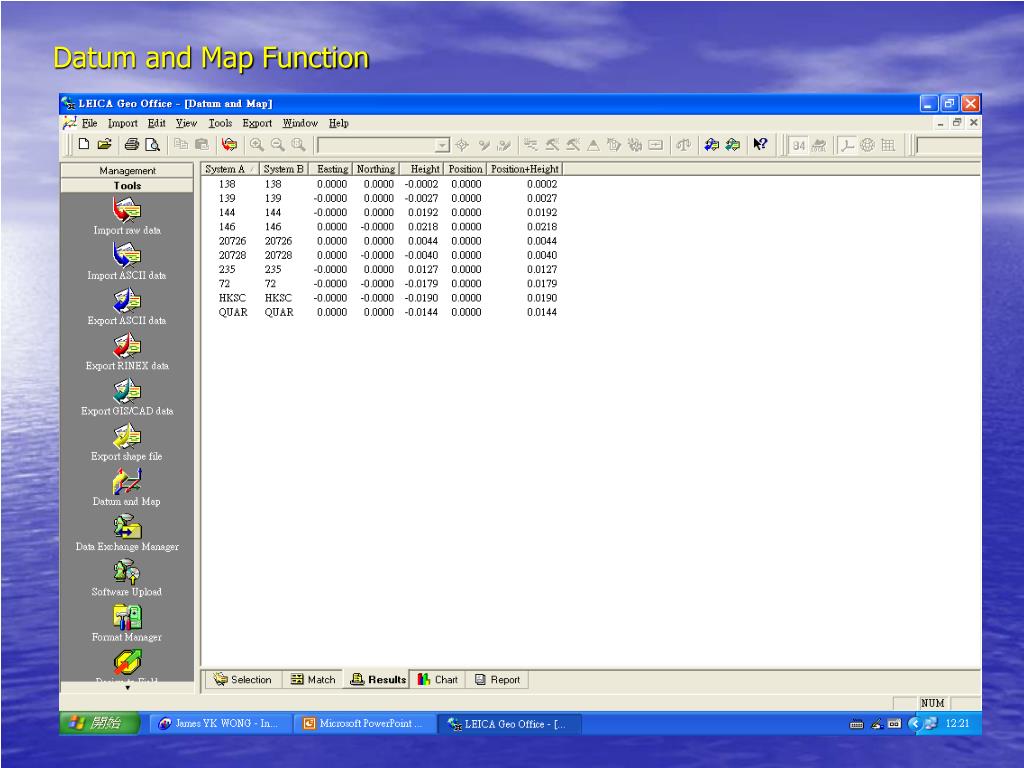The width and height of the screenshot is (1024, 768).
Task: Click the Copy toolbar icon
Action: 181,144
